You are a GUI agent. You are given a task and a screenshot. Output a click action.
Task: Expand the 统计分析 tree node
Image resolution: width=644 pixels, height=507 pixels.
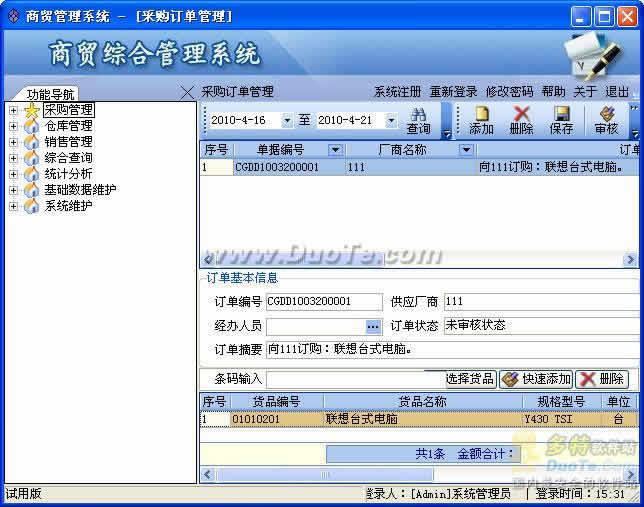pos(13,174)
